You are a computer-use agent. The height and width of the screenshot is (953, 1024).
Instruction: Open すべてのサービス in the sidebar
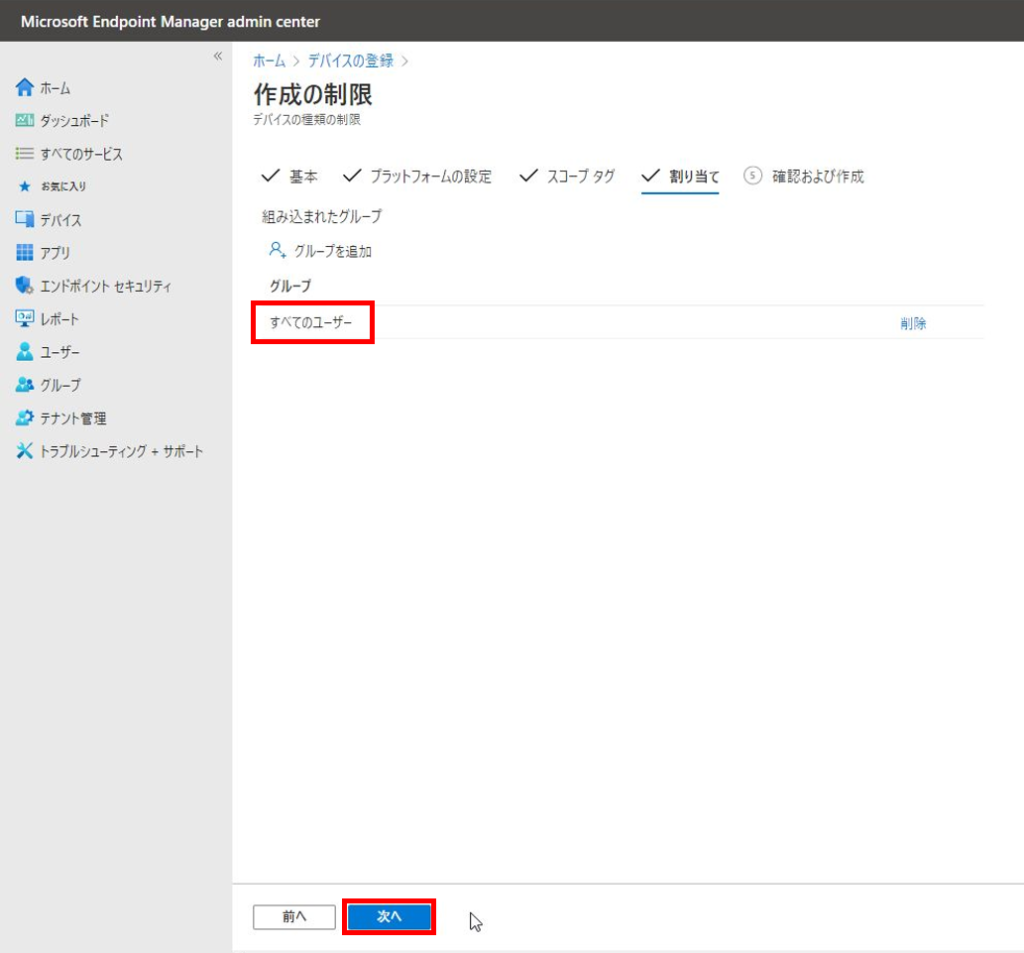tap(82, 154)
